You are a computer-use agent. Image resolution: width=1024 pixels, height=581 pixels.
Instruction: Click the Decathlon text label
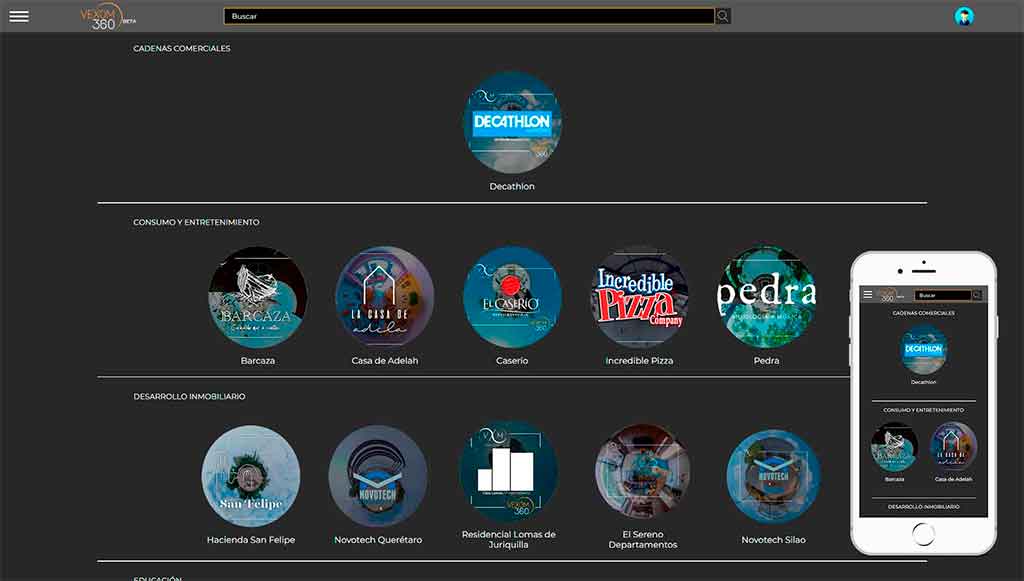coord(512,186)
